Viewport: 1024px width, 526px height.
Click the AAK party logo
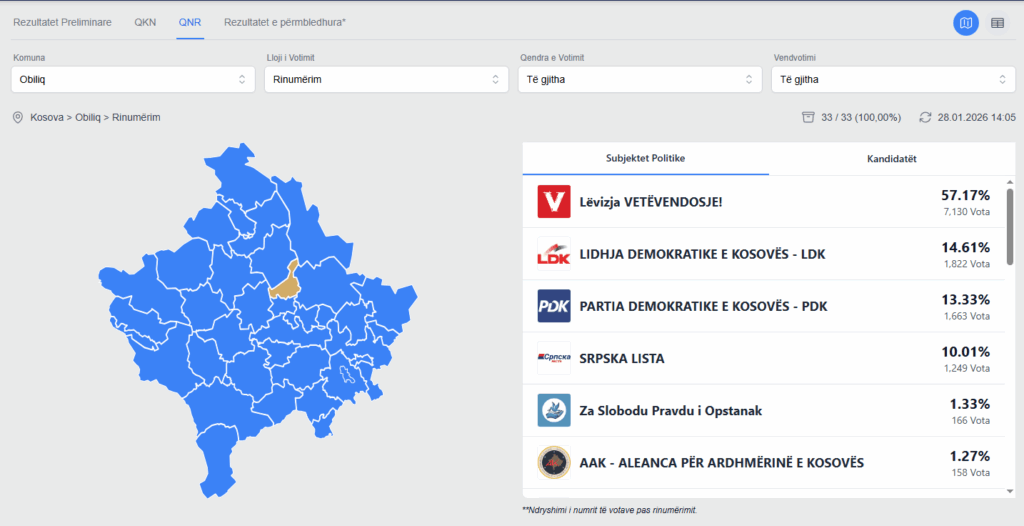coord(554,462)
